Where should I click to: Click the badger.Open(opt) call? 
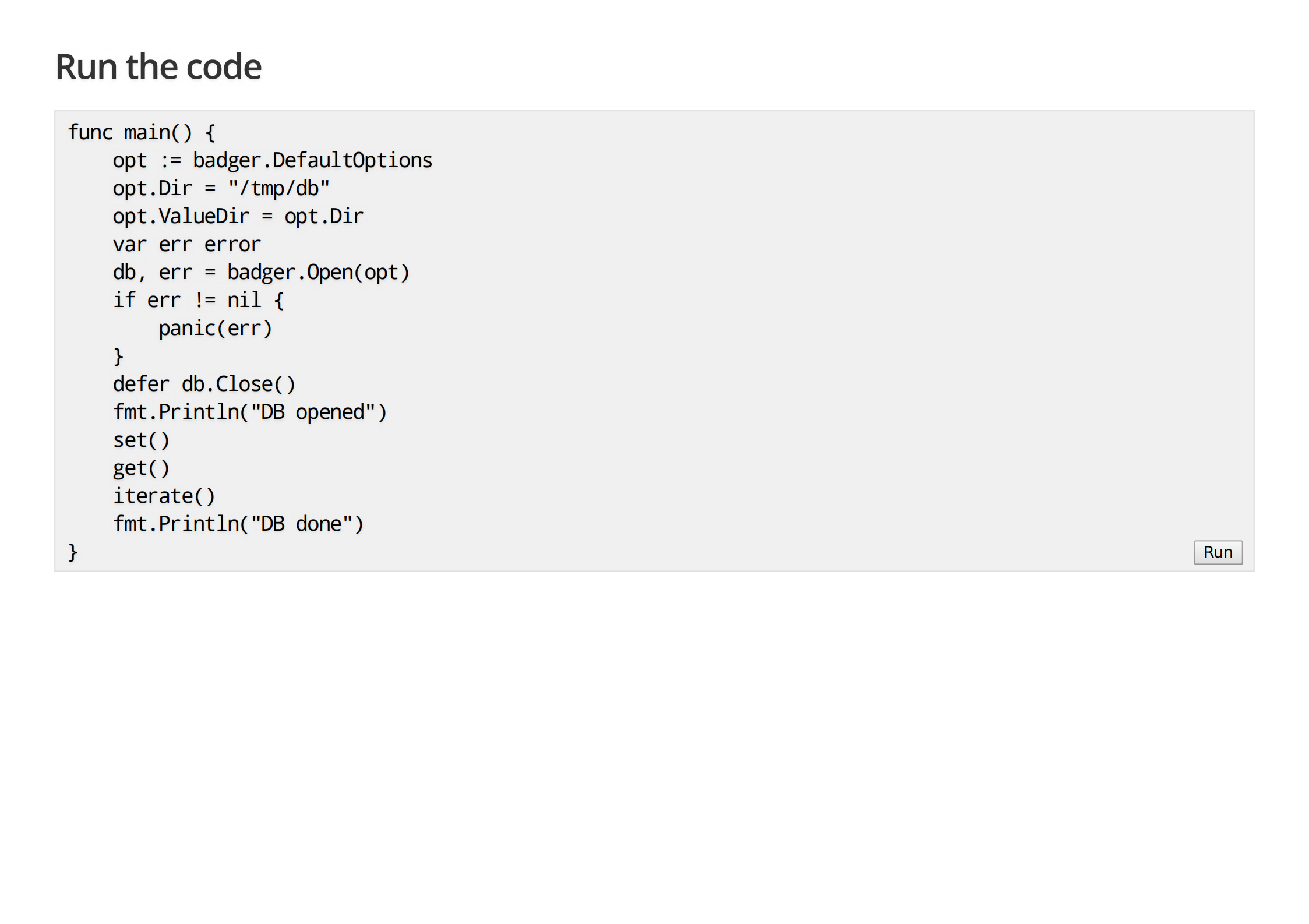[317, 271]
